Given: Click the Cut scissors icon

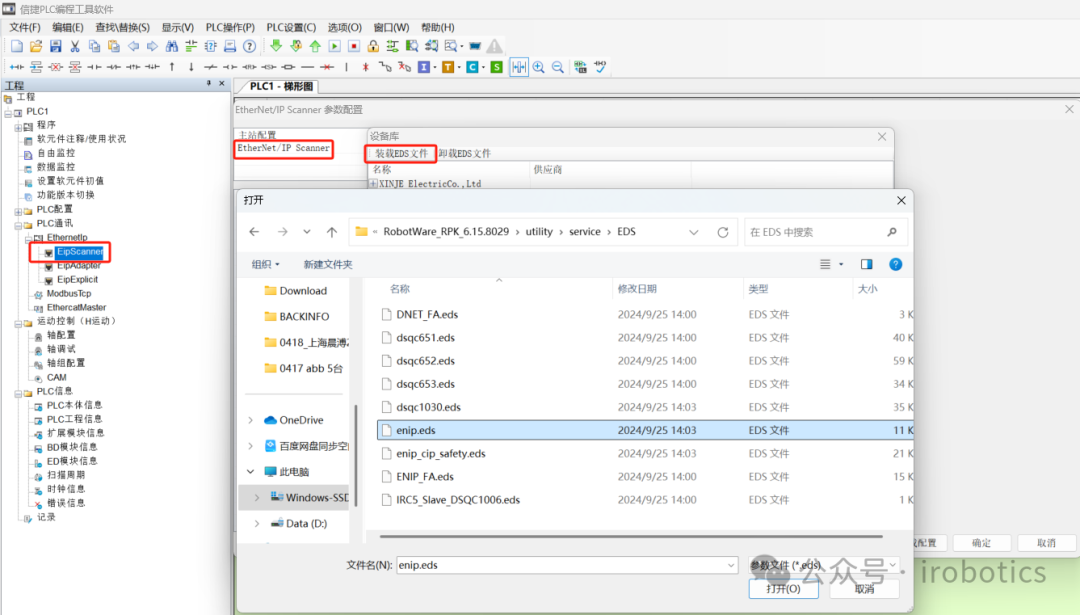Looking at the screenshot, I should tap(74, 46).
